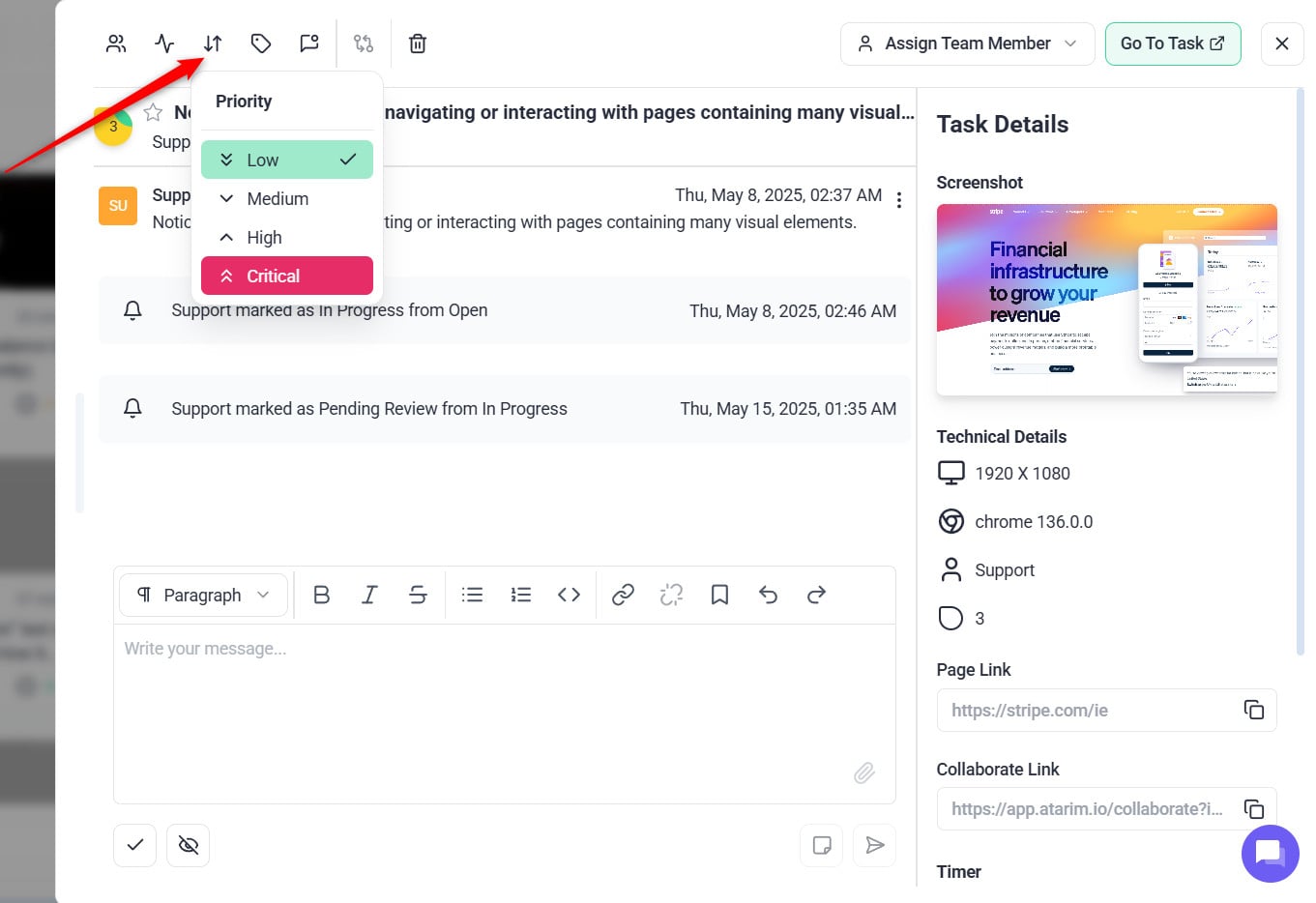
Task: Click the attachment paperclip icon
Action: [863, 772]
